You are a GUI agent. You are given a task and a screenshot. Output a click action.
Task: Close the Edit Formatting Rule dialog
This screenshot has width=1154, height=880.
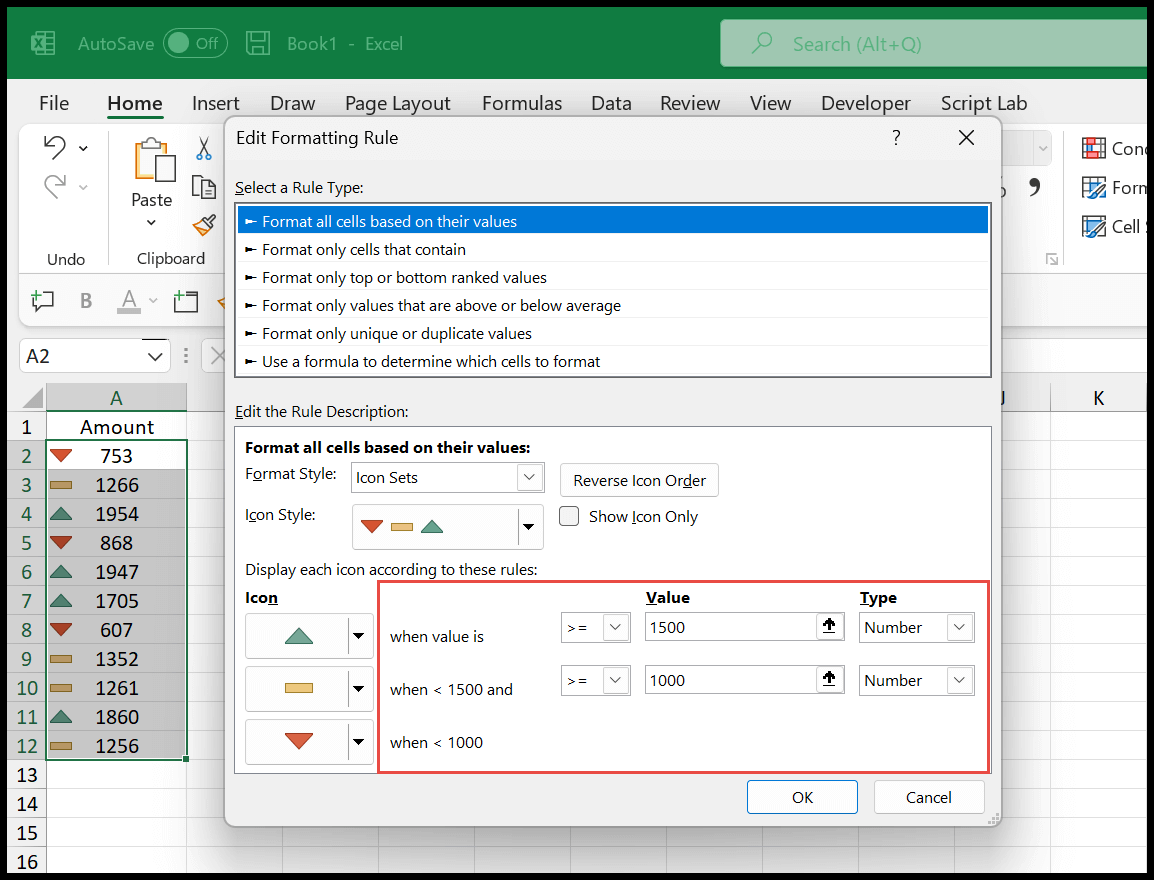[x=966, y=138]
